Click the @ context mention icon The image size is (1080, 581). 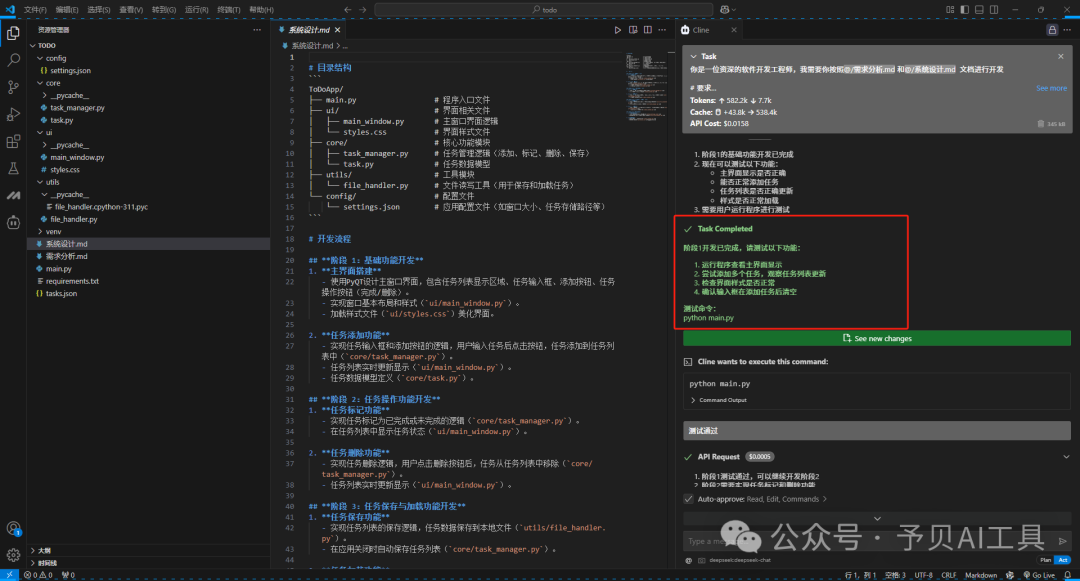coord(688,560)
